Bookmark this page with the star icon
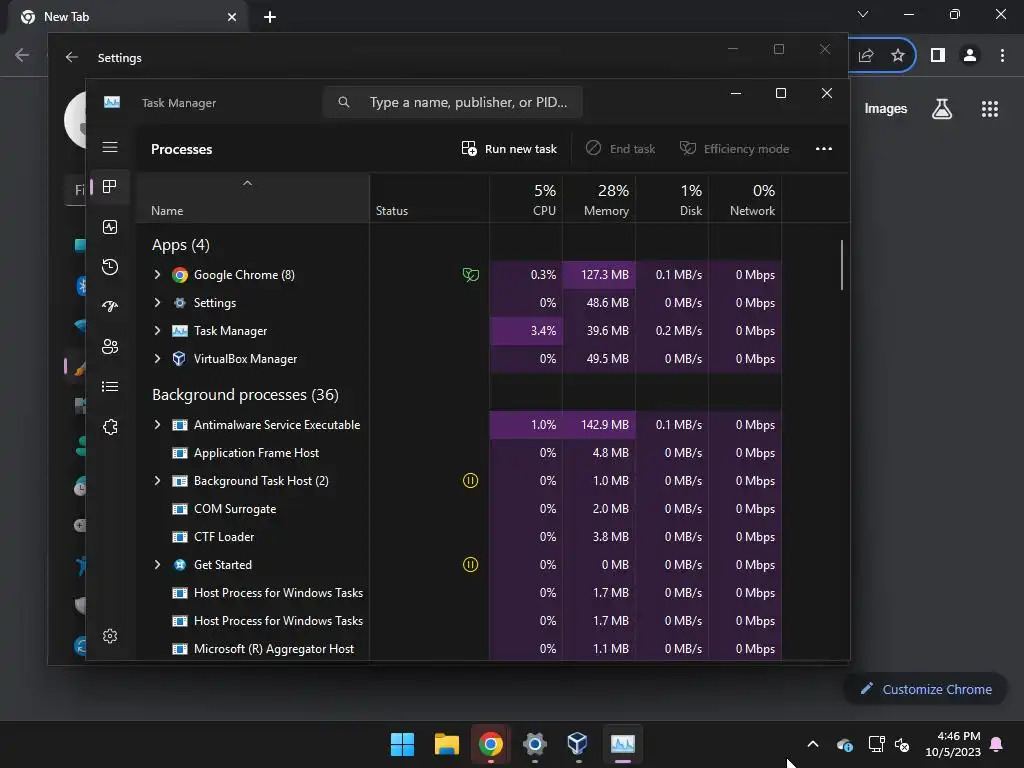Screen dimensions: 1024x768 click(898, 56)
